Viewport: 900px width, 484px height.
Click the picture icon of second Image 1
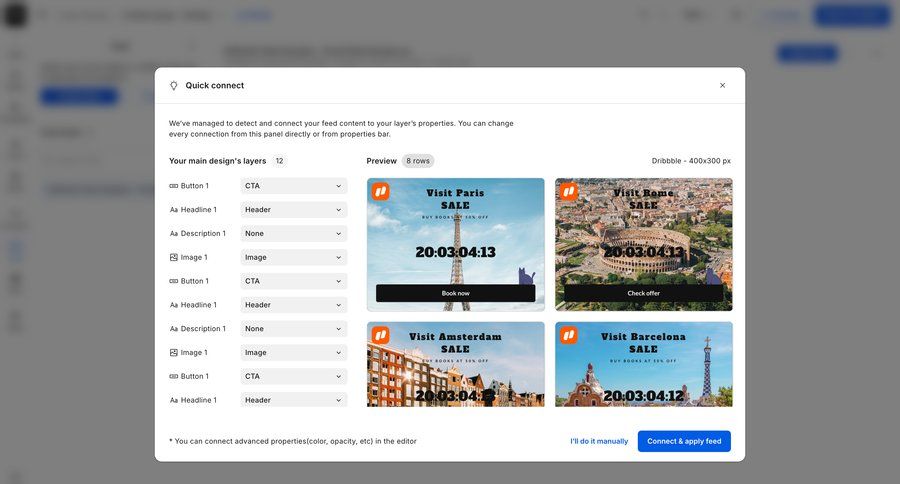(x=173, y=353)
